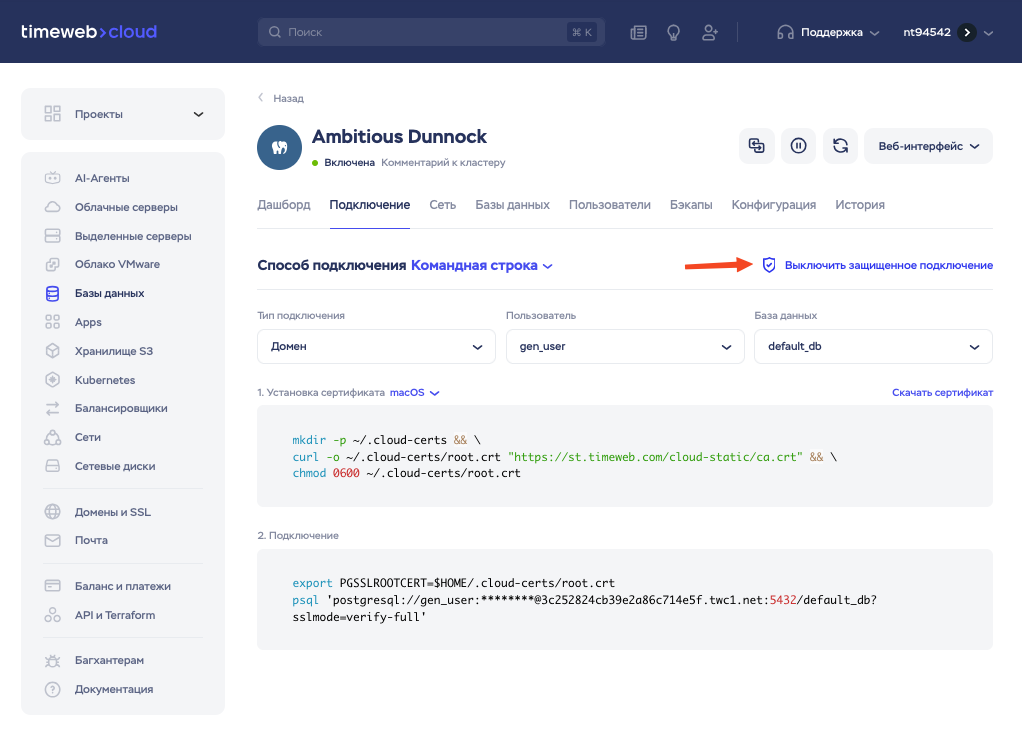Go back using the Назад link
1022x731 pixels.
(287, 98)
